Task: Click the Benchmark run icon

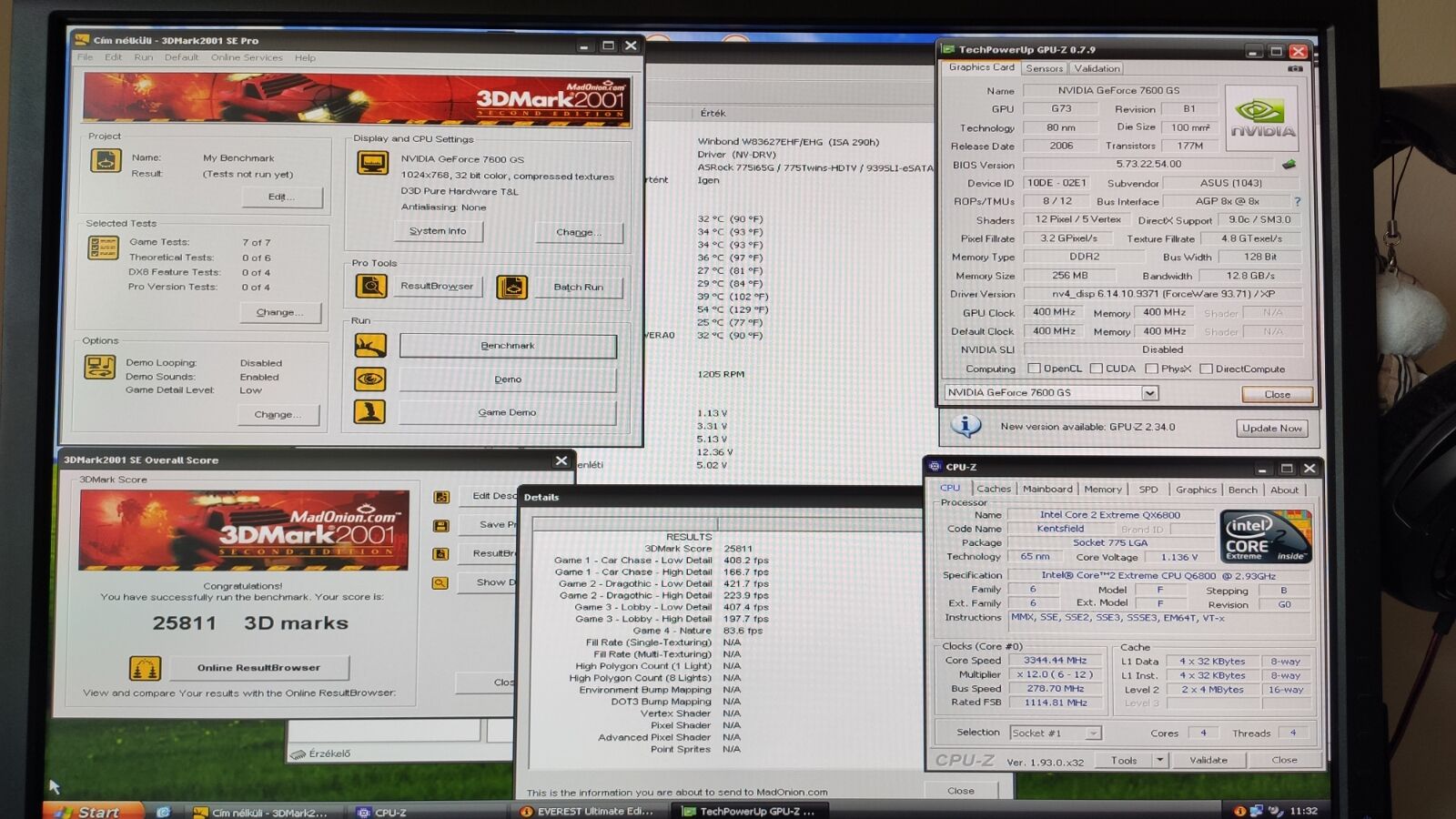Action: coord(369,346)
